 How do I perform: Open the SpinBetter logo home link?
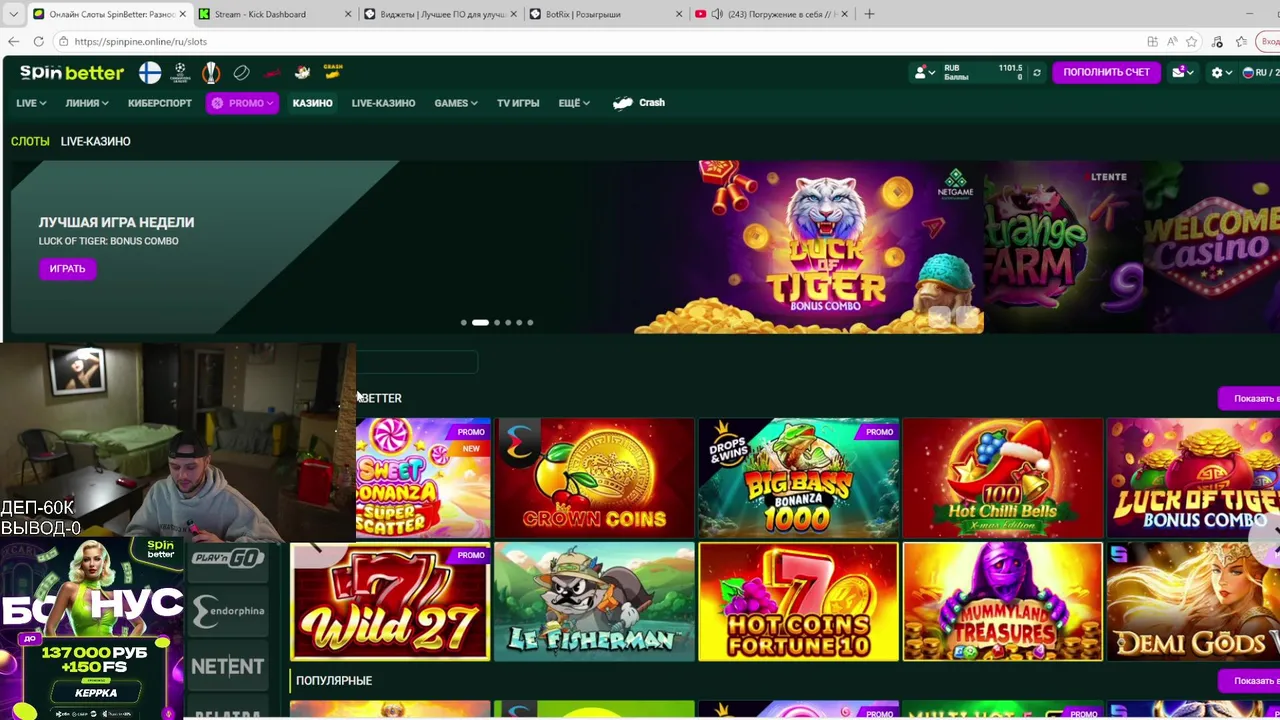point(72,72)
